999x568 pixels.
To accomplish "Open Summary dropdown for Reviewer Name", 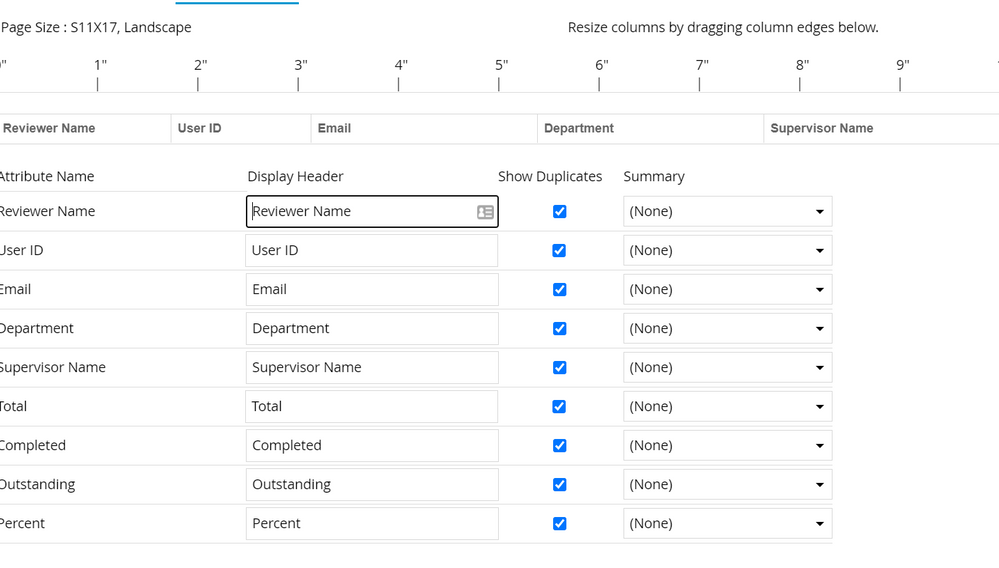I will click(x=727, y=212).
